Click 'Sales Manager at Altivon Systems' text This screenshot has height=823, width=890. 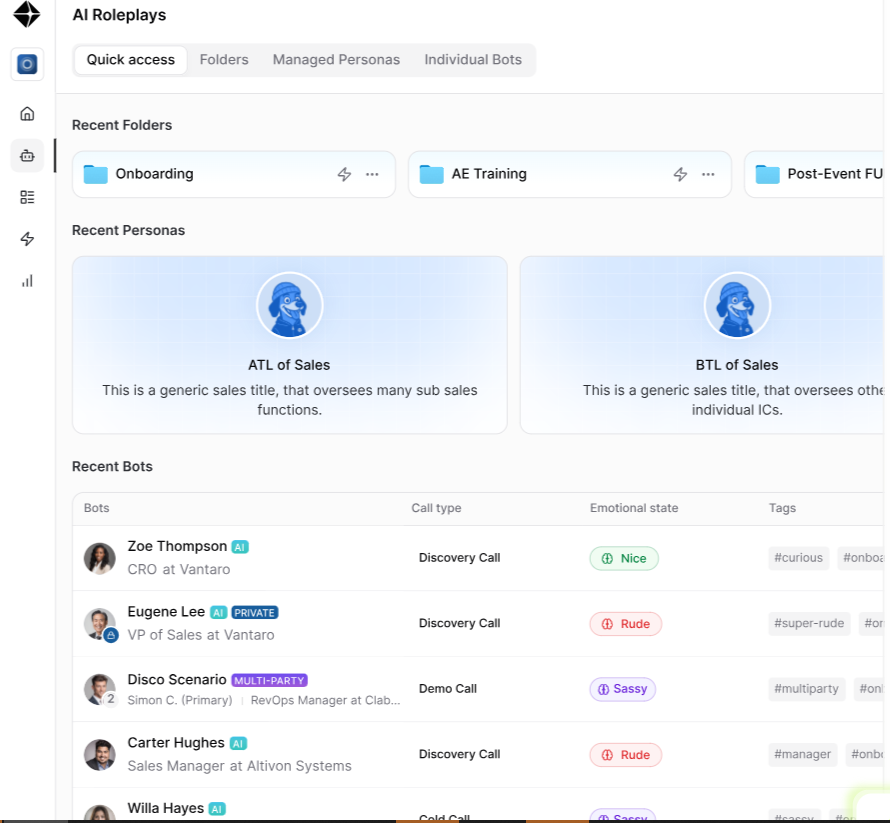click(240, 766)
